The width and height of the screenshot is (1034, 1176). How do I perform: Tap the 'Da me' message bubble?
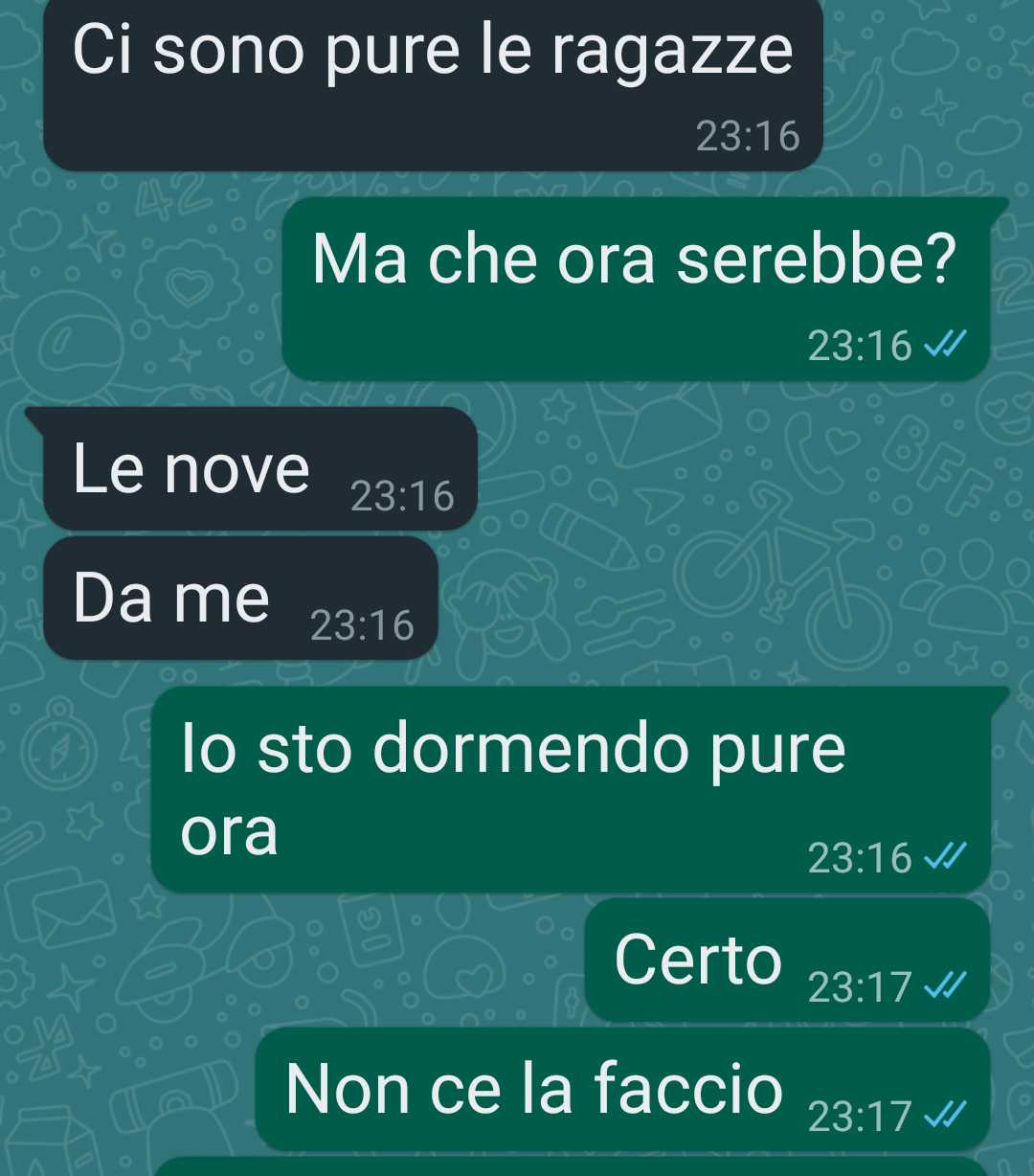pyautogui.click(x=240, y=598)
